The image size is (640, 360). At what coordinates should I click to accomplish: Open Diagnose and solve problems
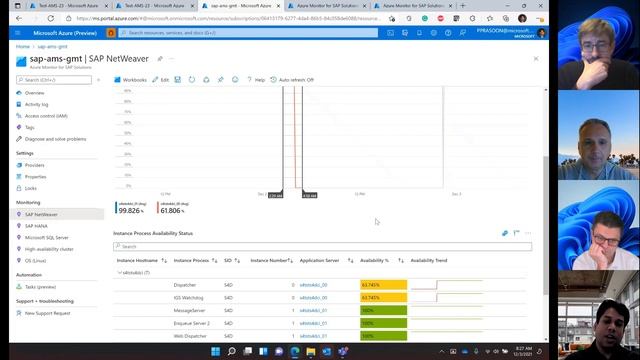pyautogui.click(x=55, y=139)
